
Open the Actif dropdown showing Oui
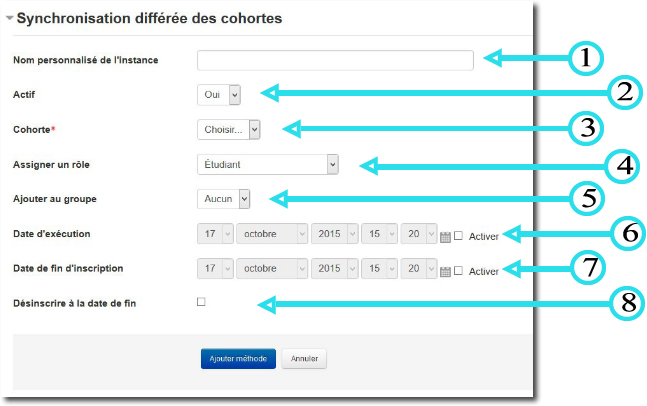(219, 94)
